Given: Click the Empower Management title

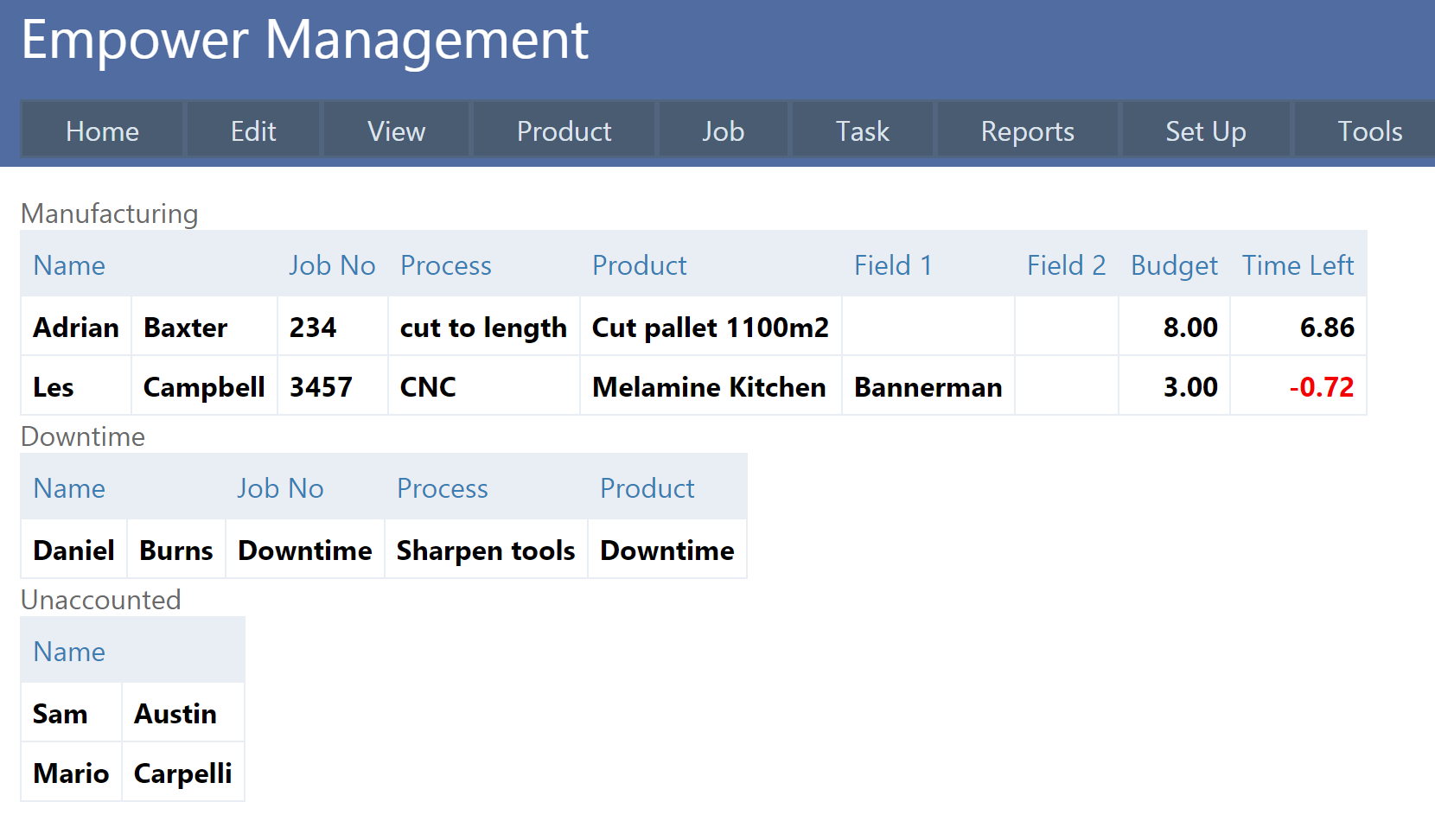Looking at the screenshot, I should [304, 40].
